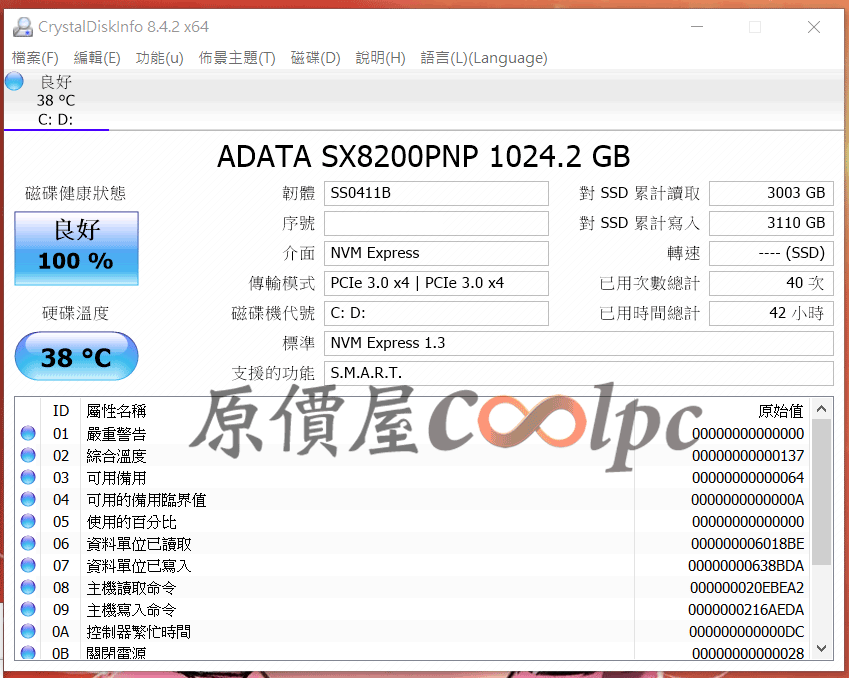Open the 說明(H) menu
Image resolution: width=849 pixels, height=678 pixels.
pos(381,57)
